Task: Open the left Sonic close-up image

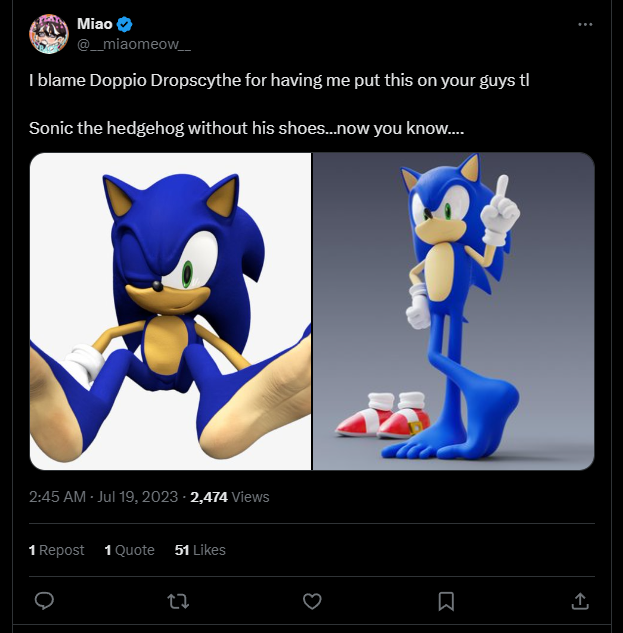Action: tap(170, 311)
